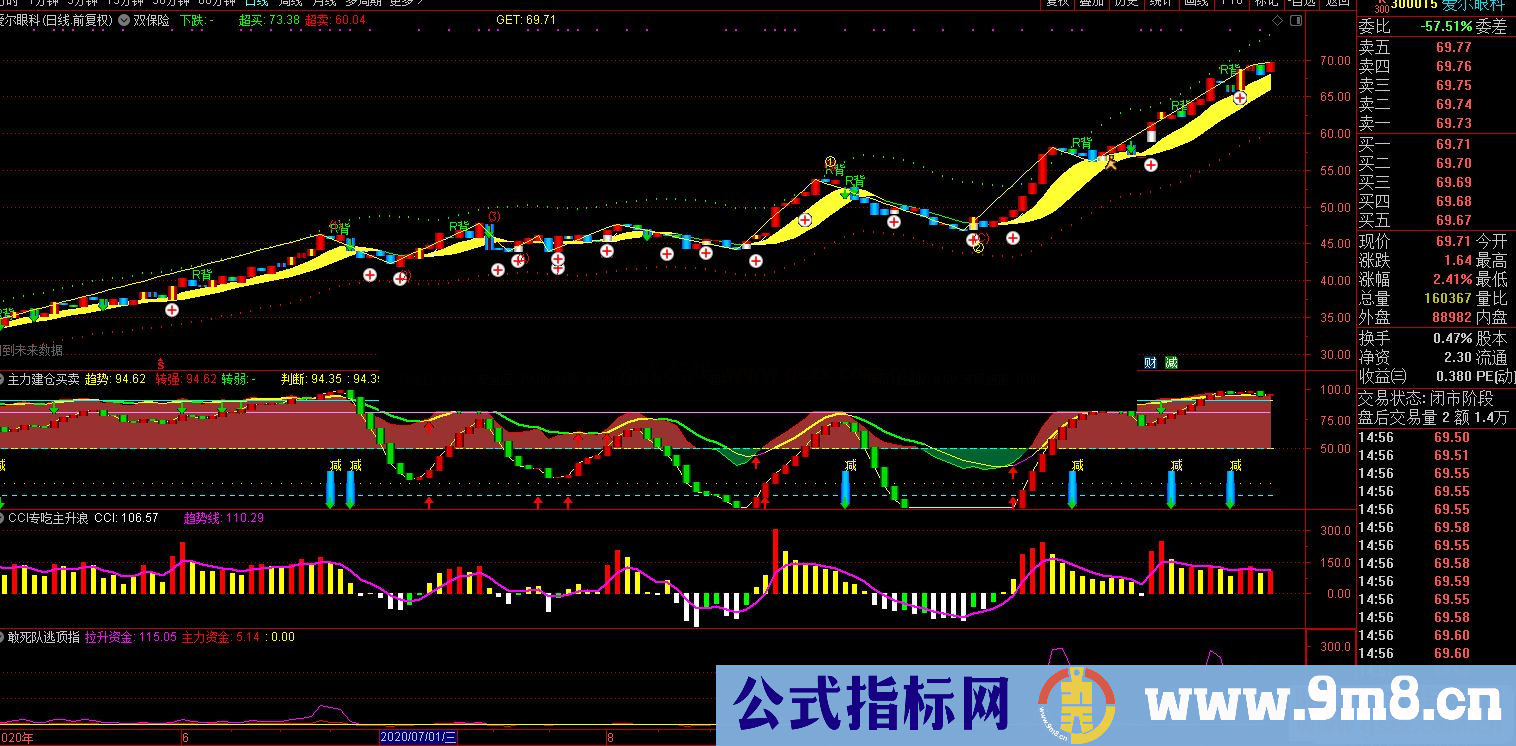Click the 标记 toolbar button

[1266, 3]
